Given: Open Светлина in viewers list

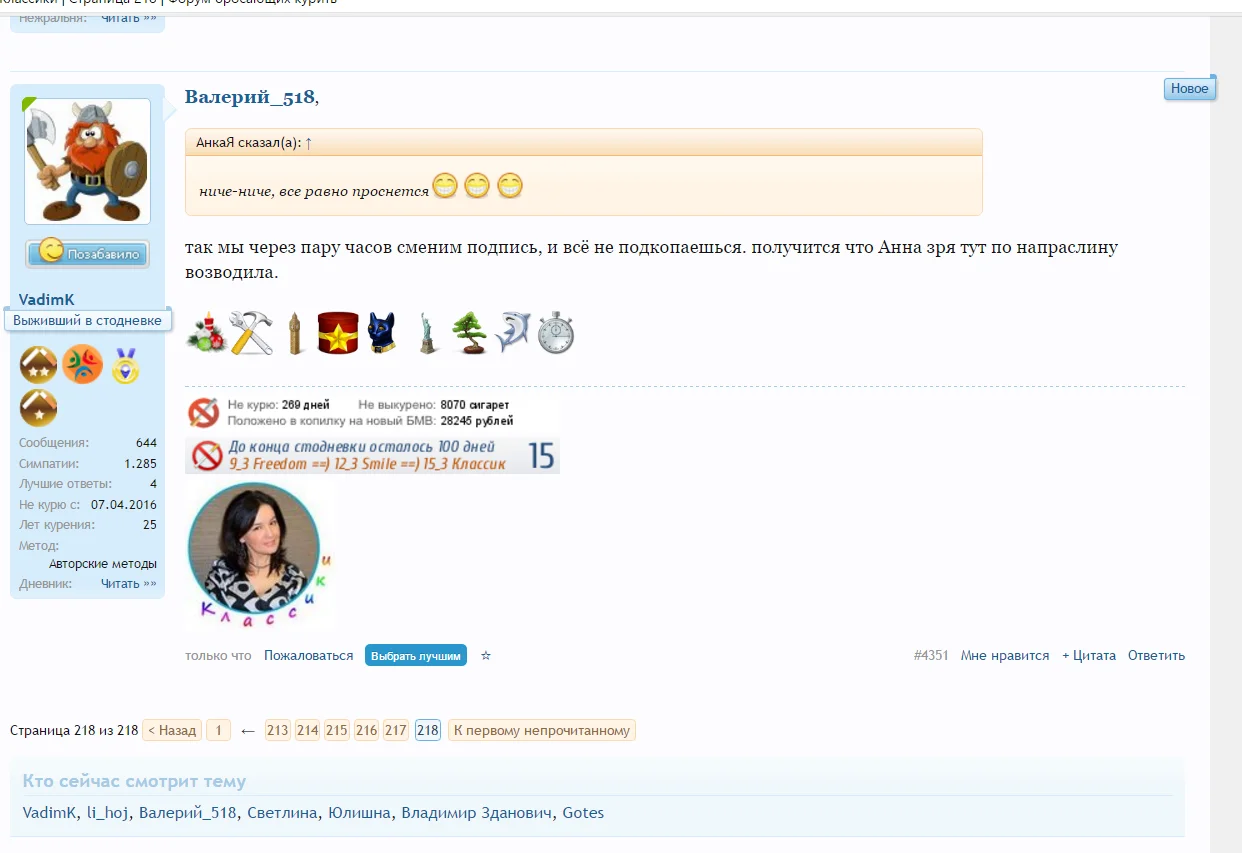Looking at the screenshot, I should point(283,813).
